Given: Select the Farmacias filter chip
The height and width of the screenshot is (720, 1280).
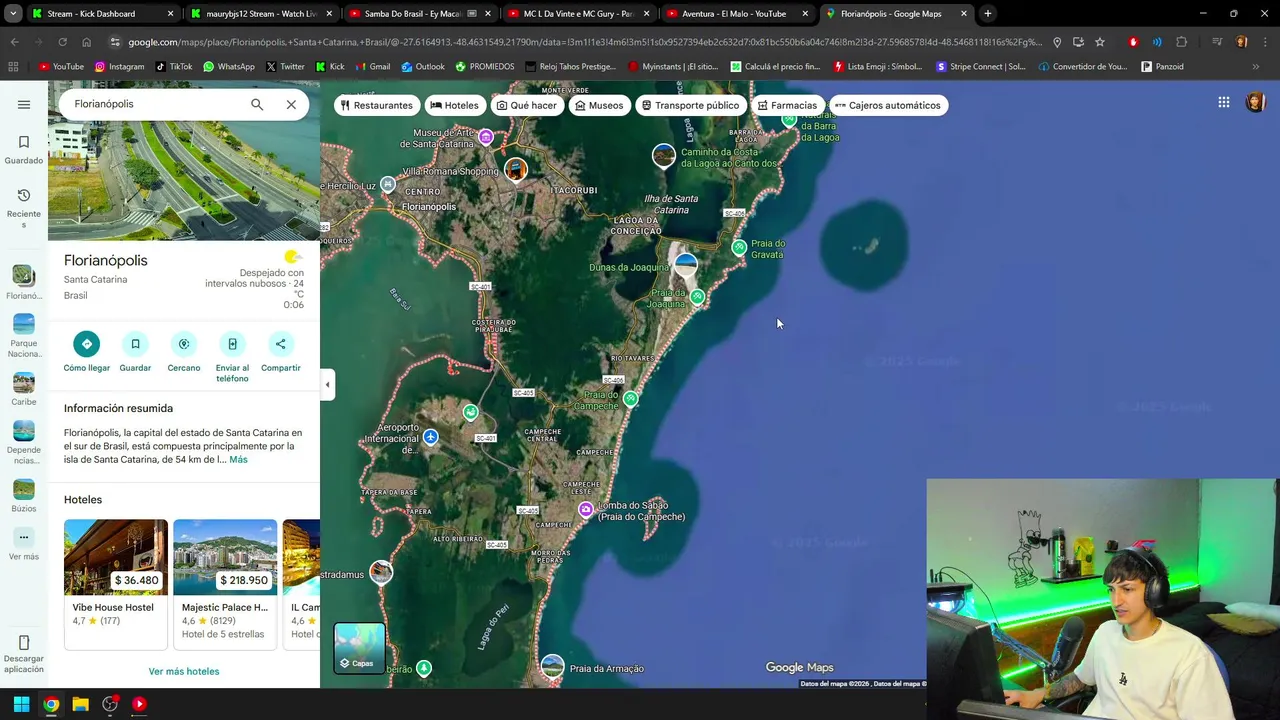Looking at the screenshot, I should point(787,105).
